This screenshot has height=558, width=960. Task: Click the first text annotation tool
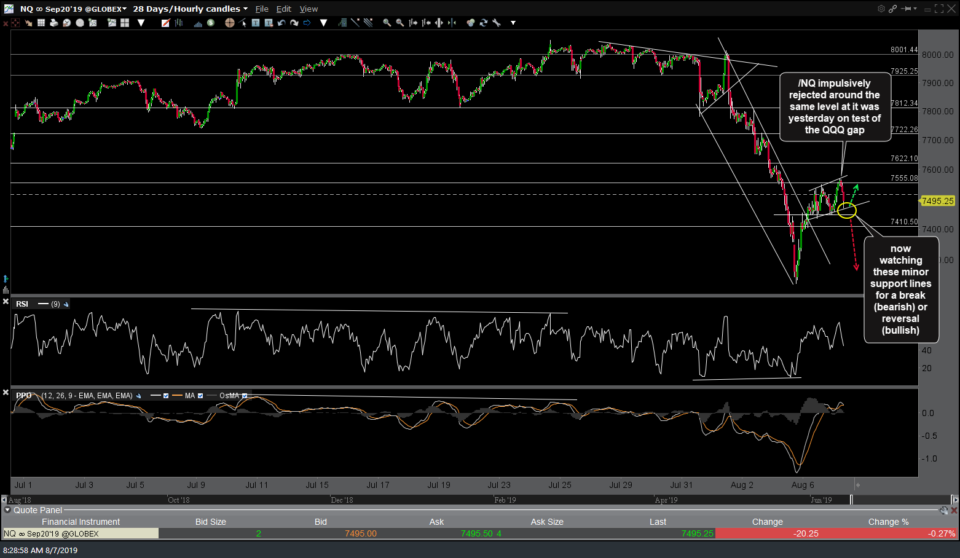(x=256, y=23)
